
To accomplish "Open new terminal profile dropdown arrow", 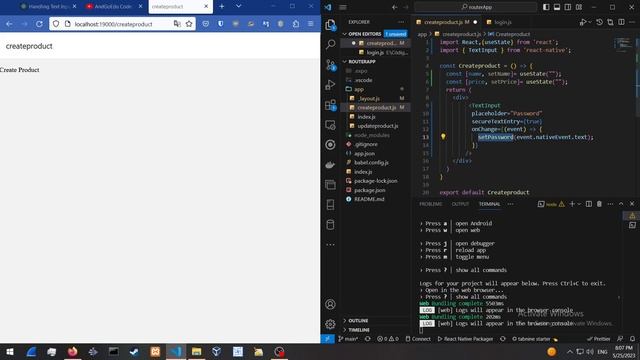I will (578, 204).
